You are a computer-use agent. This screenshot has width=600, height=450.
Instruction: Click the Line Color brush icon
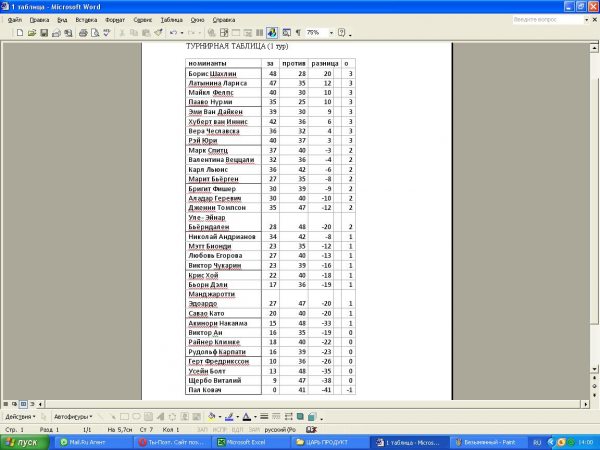(x=228, y=416)
